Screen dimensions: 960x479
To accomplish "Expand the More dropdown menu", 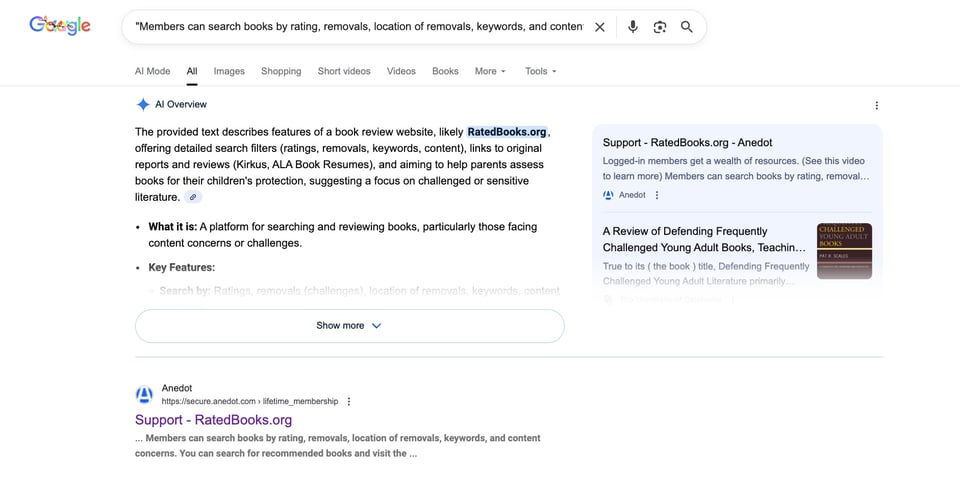I will [x=490, y=71].
